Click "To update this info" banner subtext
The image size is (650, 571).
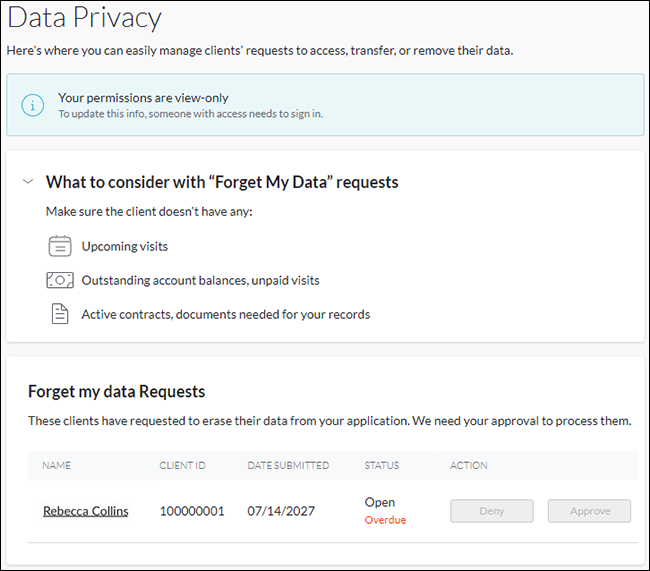[191, 114]
